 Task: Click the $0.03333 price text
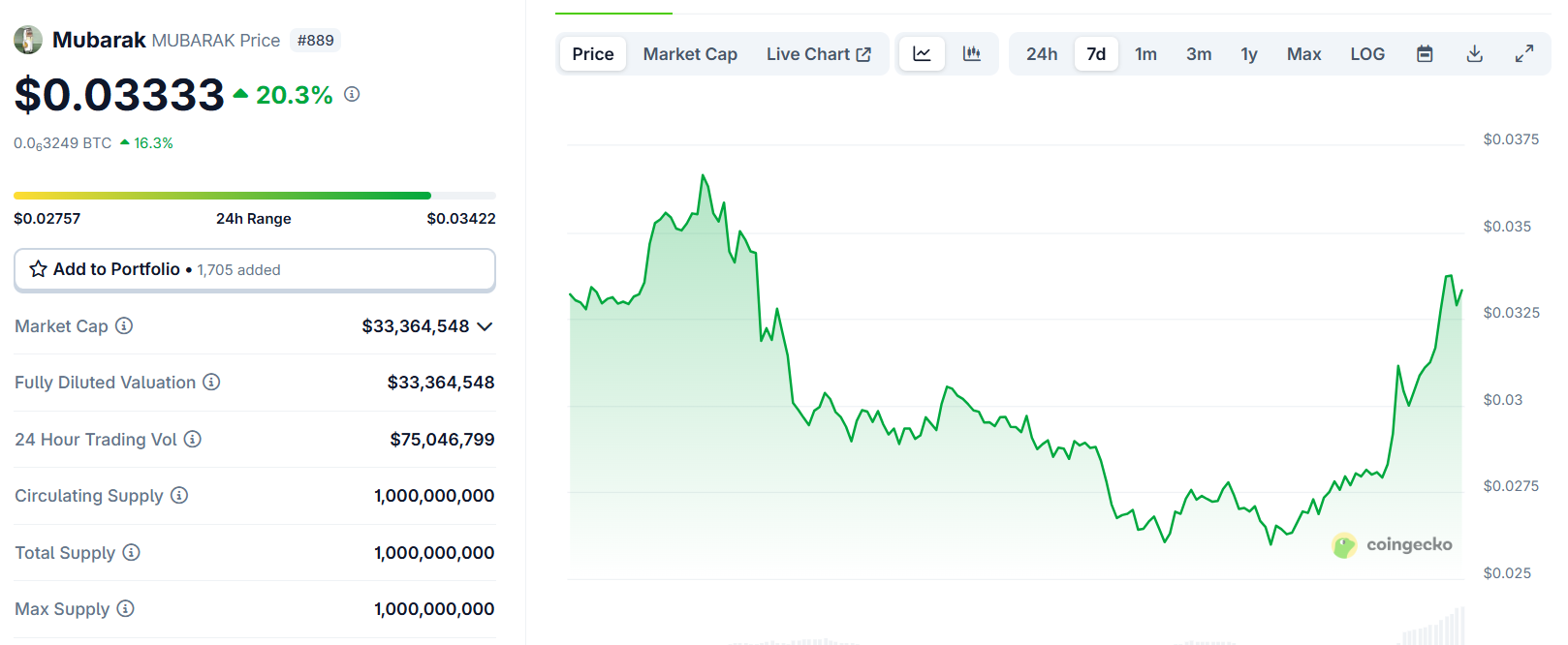(x=119, y=95)
